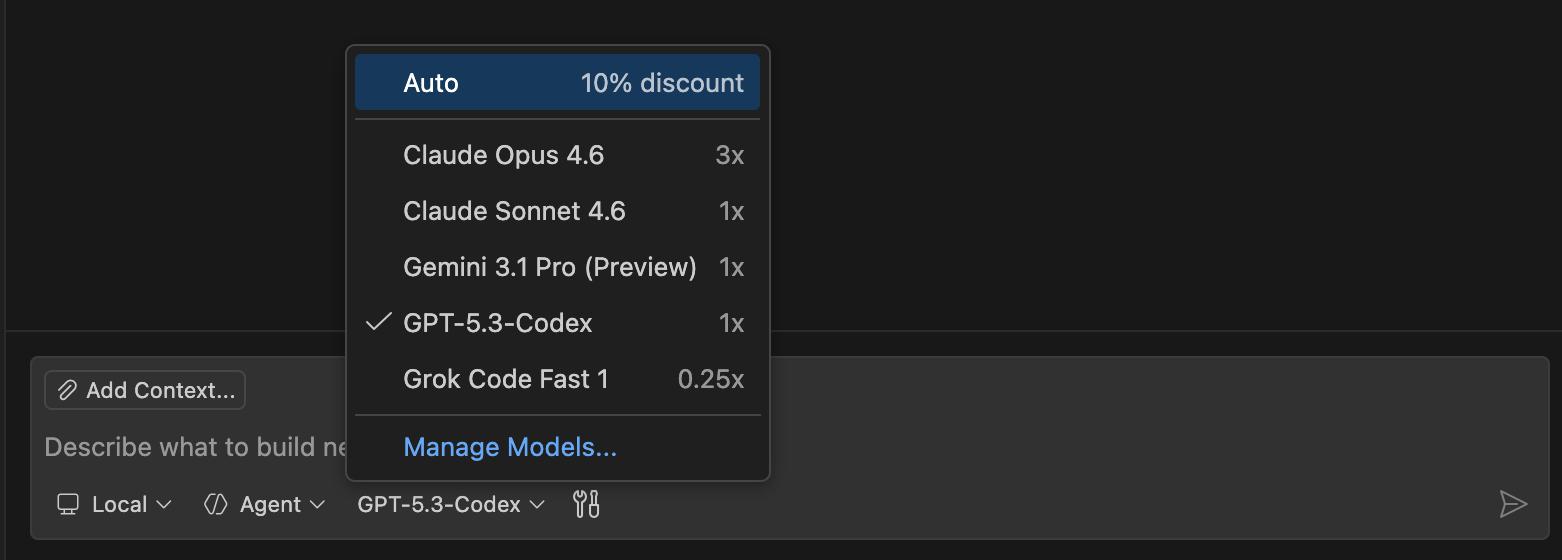Select the Auto model option
The image size is (1562, 560).
click(557, 82)
